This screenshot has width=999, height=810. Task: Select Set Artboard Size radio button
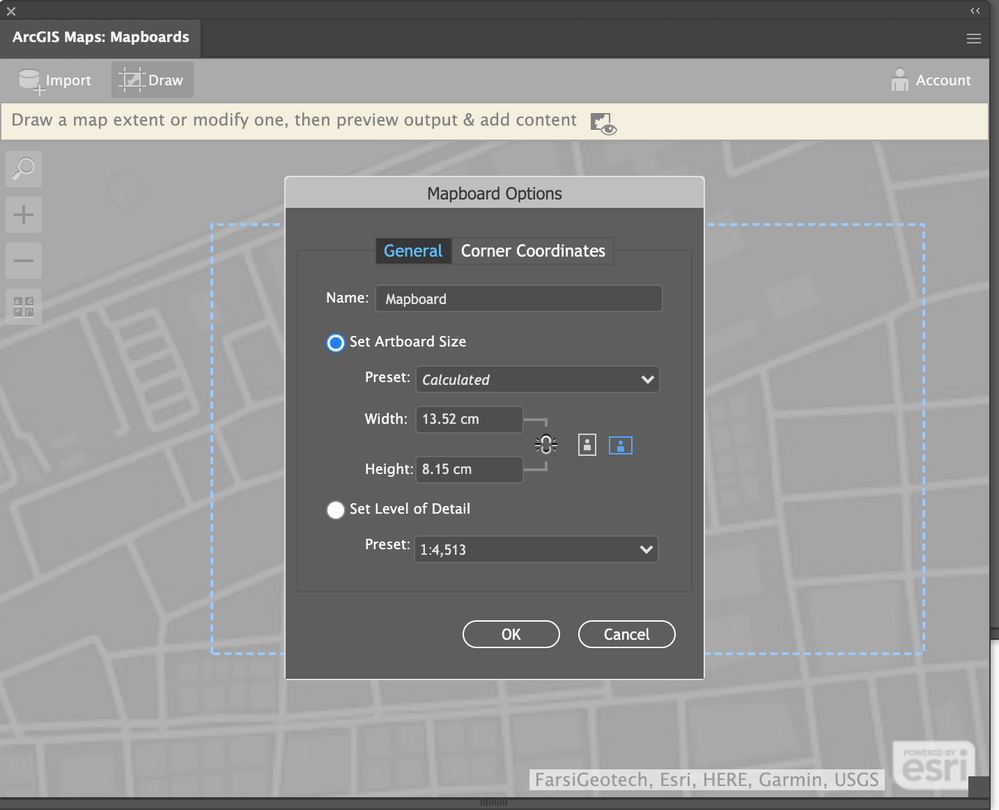[x=336, y=343]
